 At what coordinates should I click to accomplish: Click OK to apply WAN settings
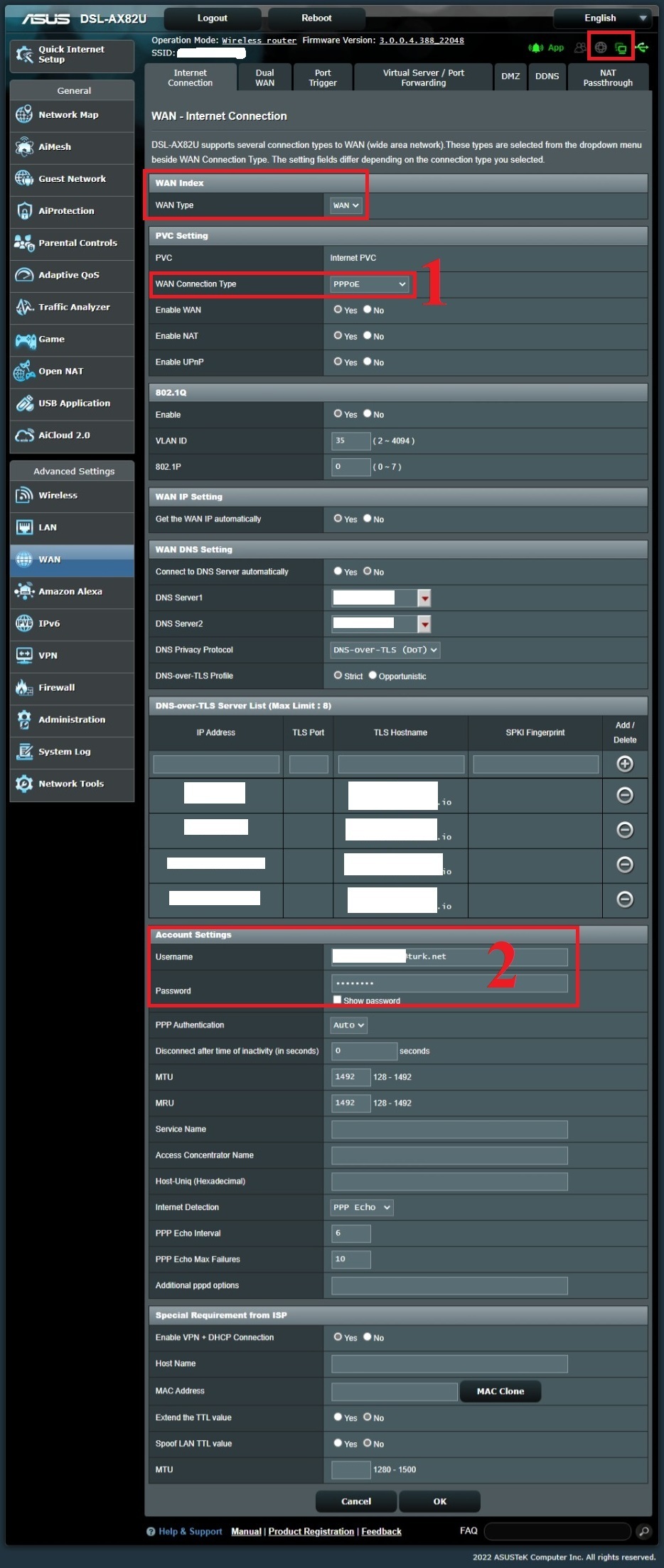click(x=439, y=1501)
